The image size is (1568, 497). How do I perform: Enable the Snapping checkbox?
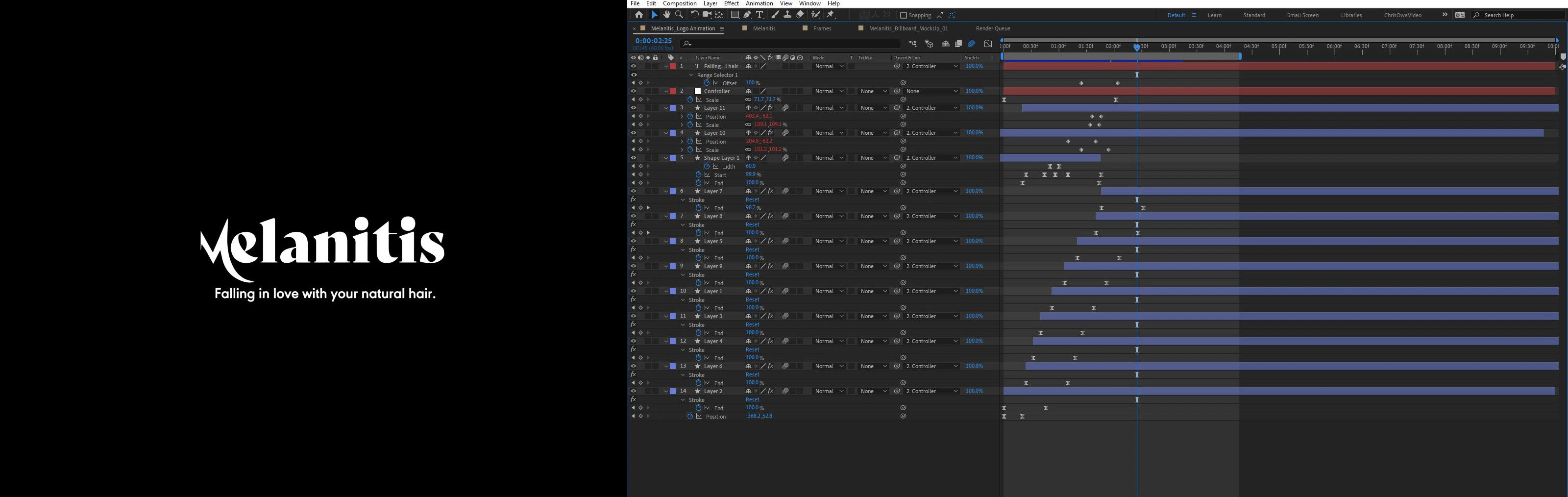point(903,15)
